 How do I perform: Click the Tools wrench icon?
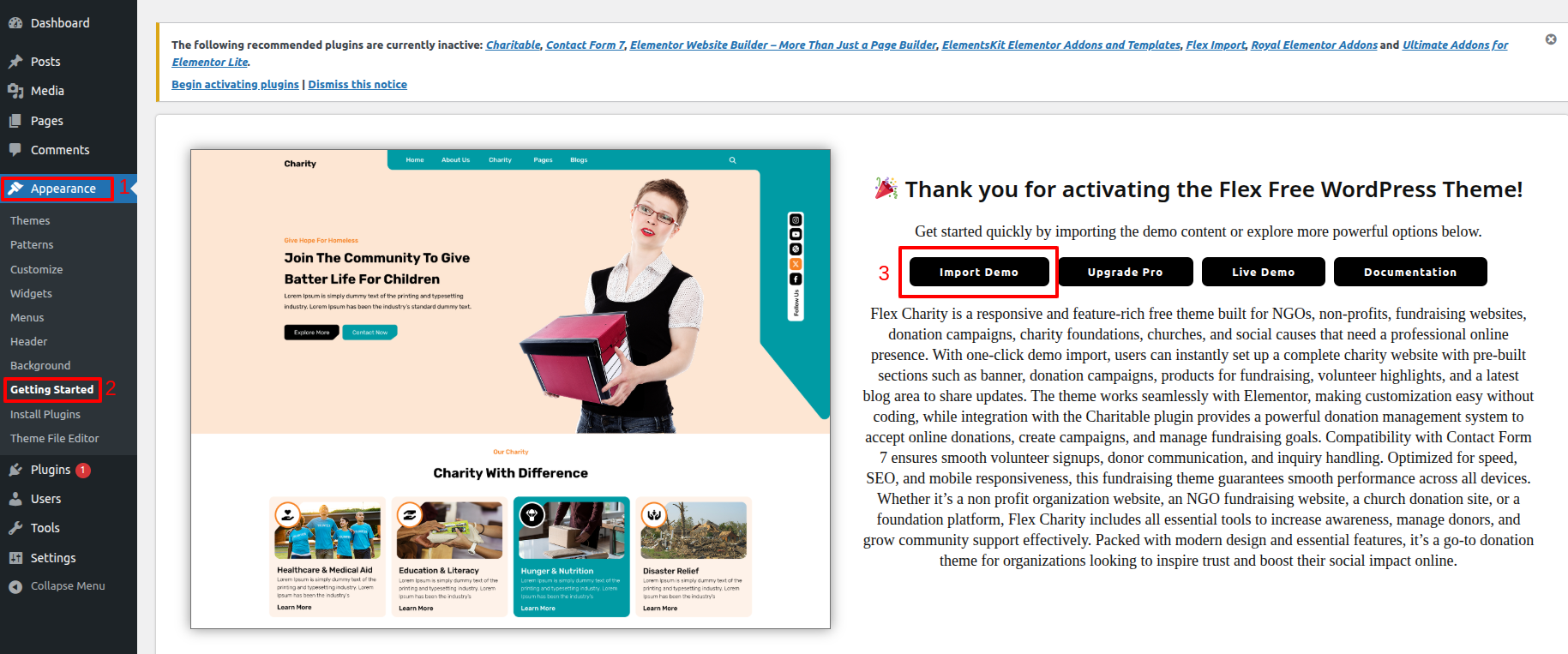pyautogui.click(x=15, y=528)
